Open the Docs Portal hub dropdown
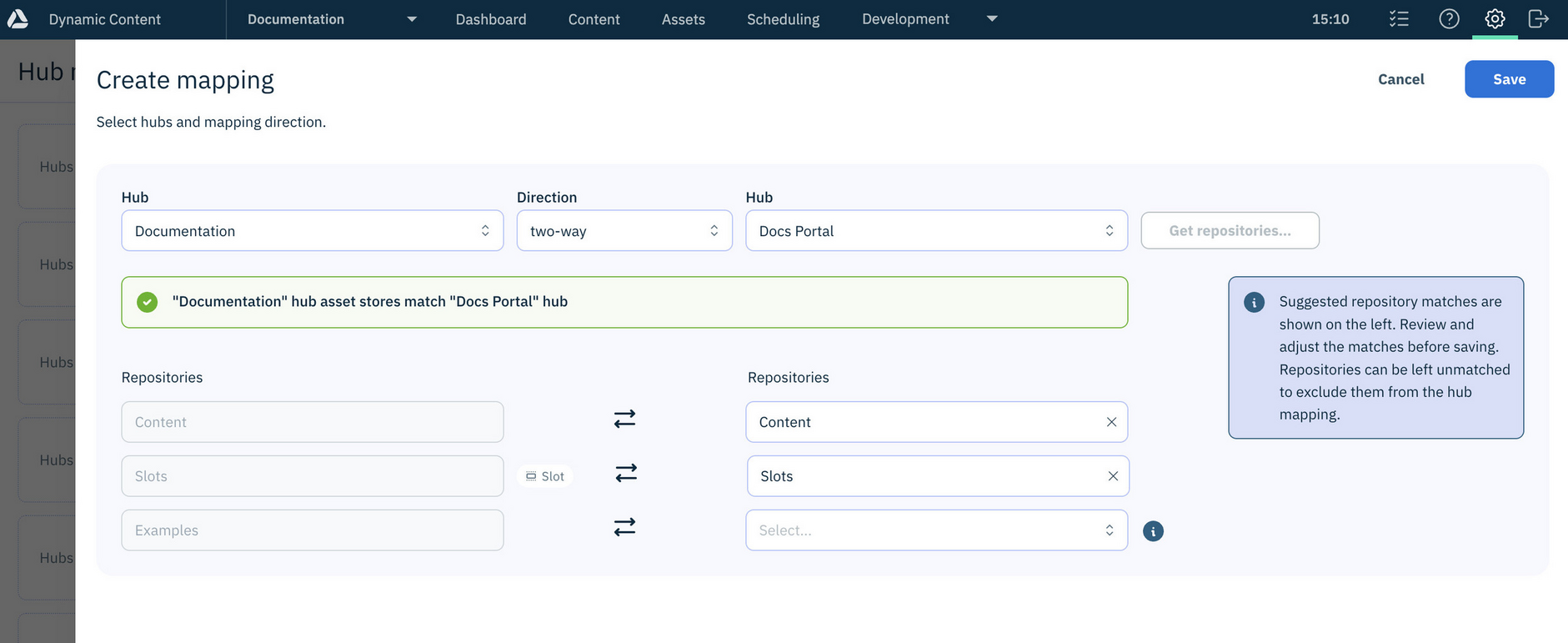1568x643 pixels. (936, 231)
